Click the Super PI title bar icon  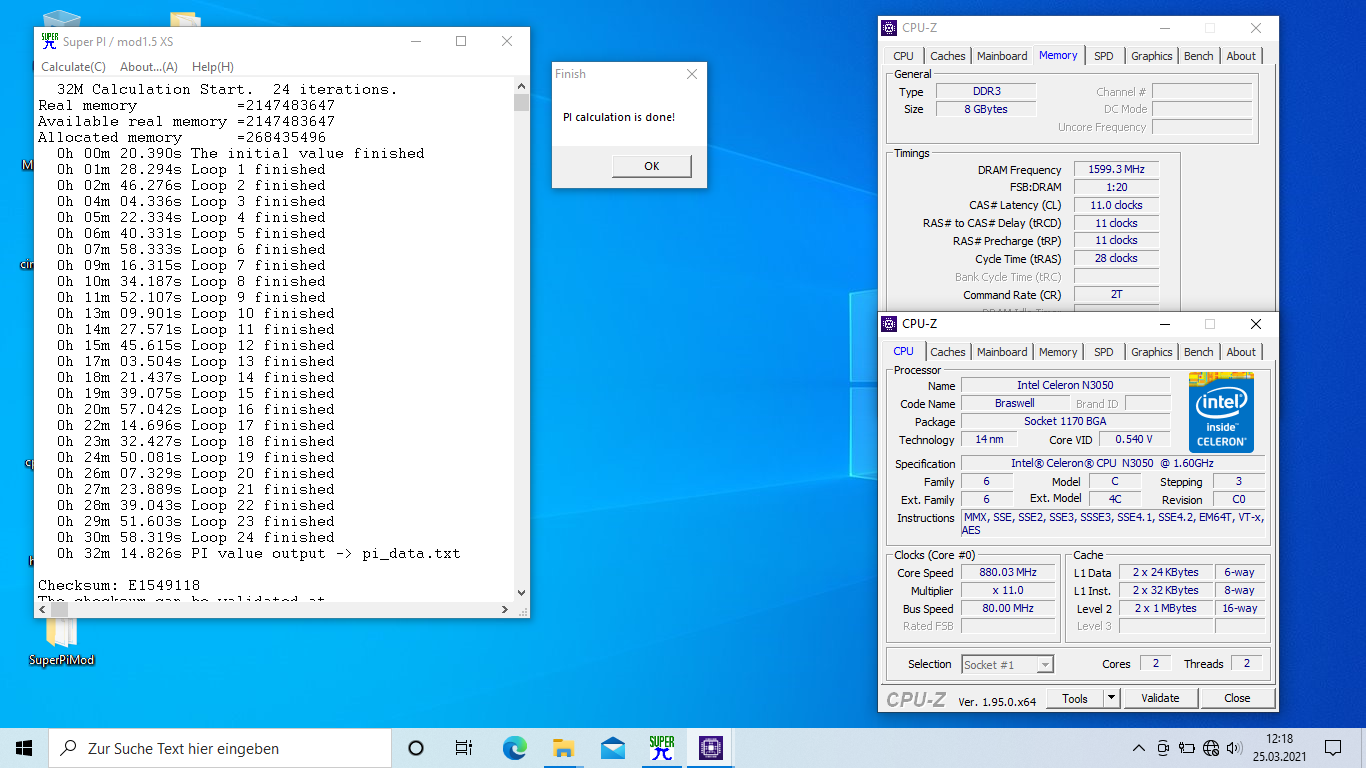click(x=50, y=41)
